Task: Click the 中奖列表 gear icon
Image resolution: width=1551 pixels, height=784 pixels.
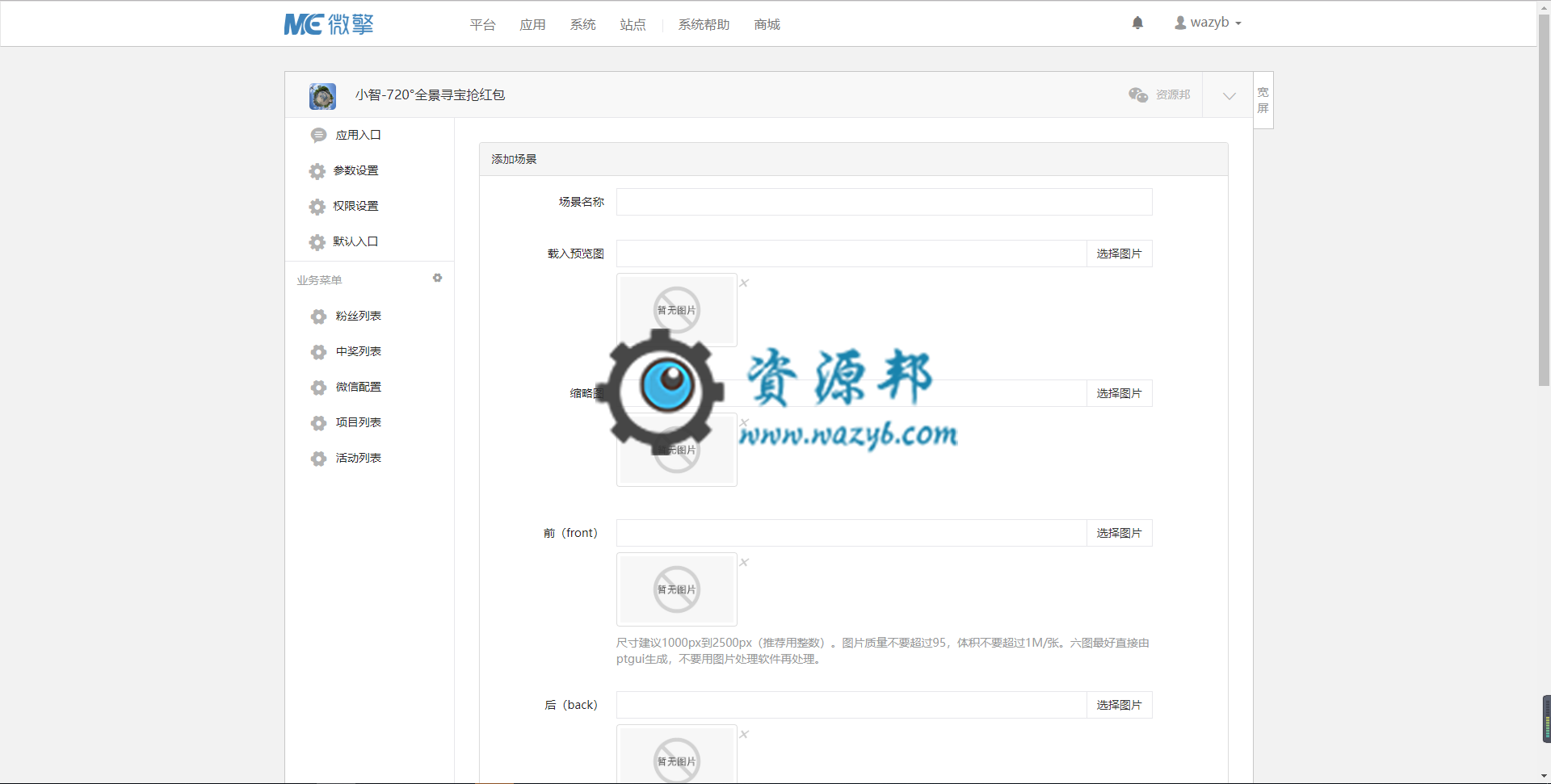Action: coord(319,352)
